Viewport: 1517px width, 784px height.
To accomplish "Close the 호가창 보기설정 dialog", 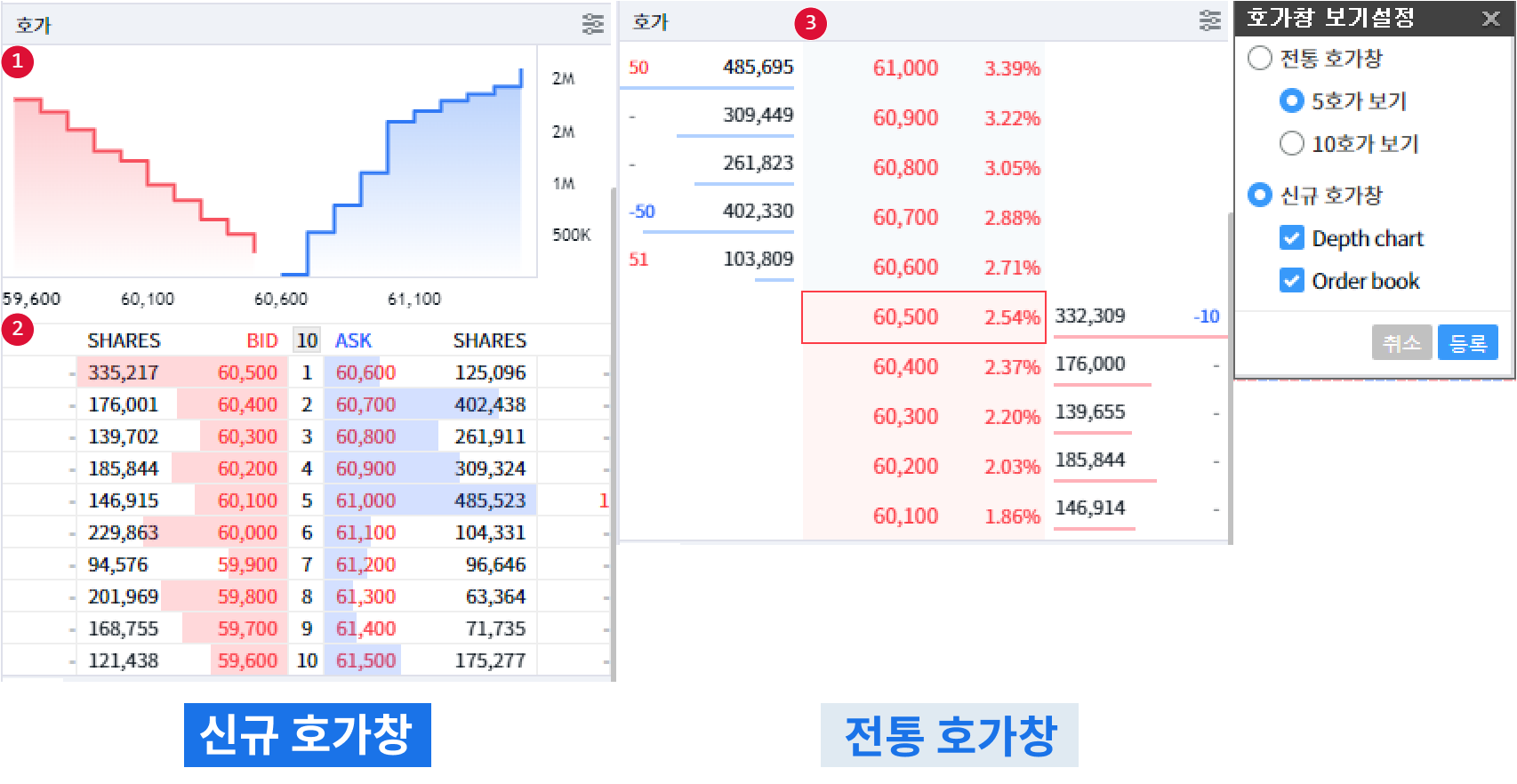I will (x=1491, y=19).
